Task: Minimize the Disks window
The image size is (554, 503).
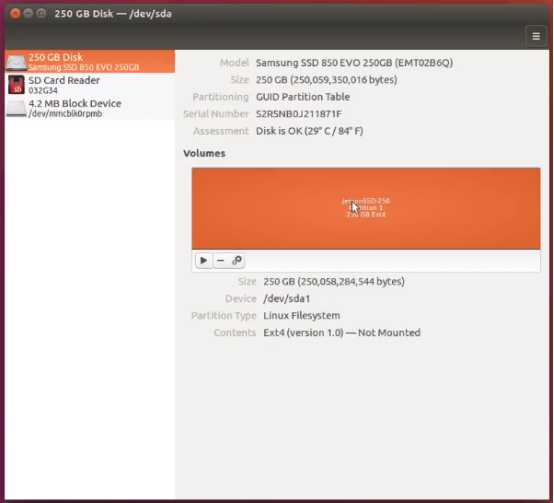Action: (x=28, y=13)
